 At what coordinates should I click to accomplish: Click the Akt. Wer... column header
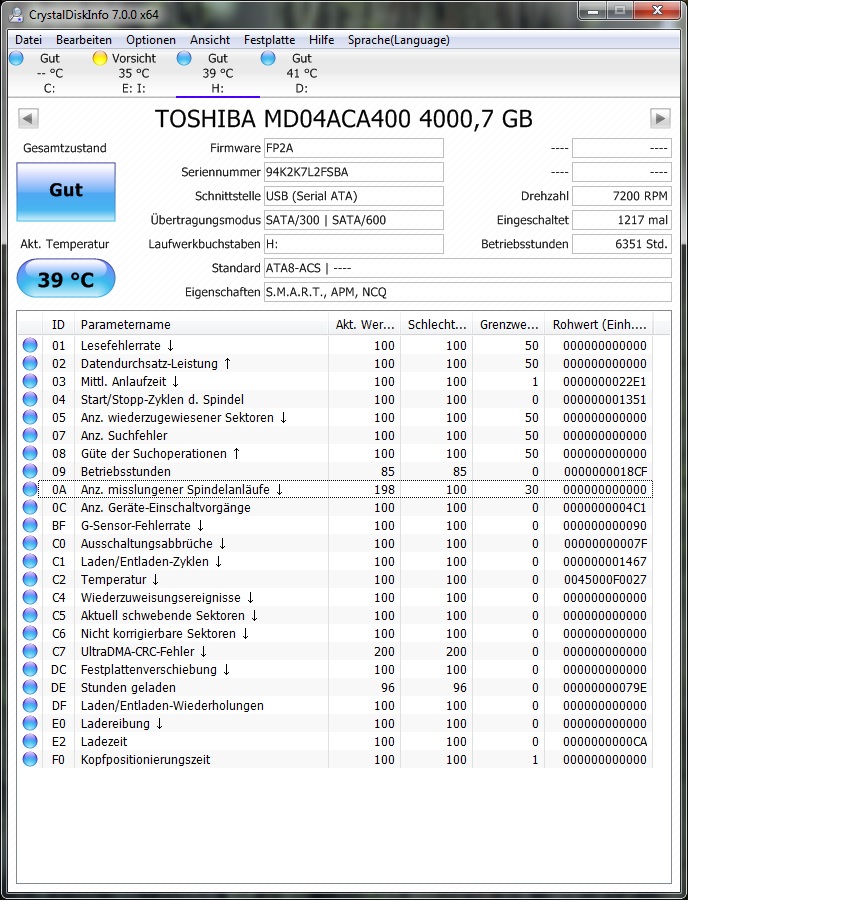365,325
